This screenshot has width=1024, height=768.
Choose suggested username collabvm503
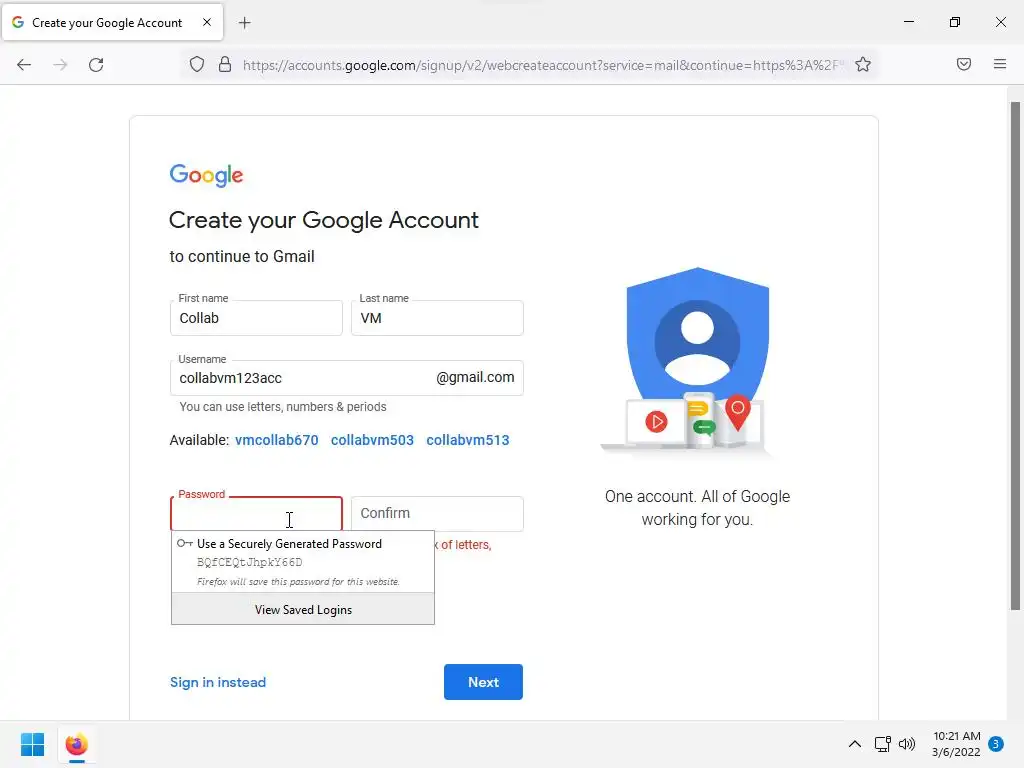click(372, 440)
